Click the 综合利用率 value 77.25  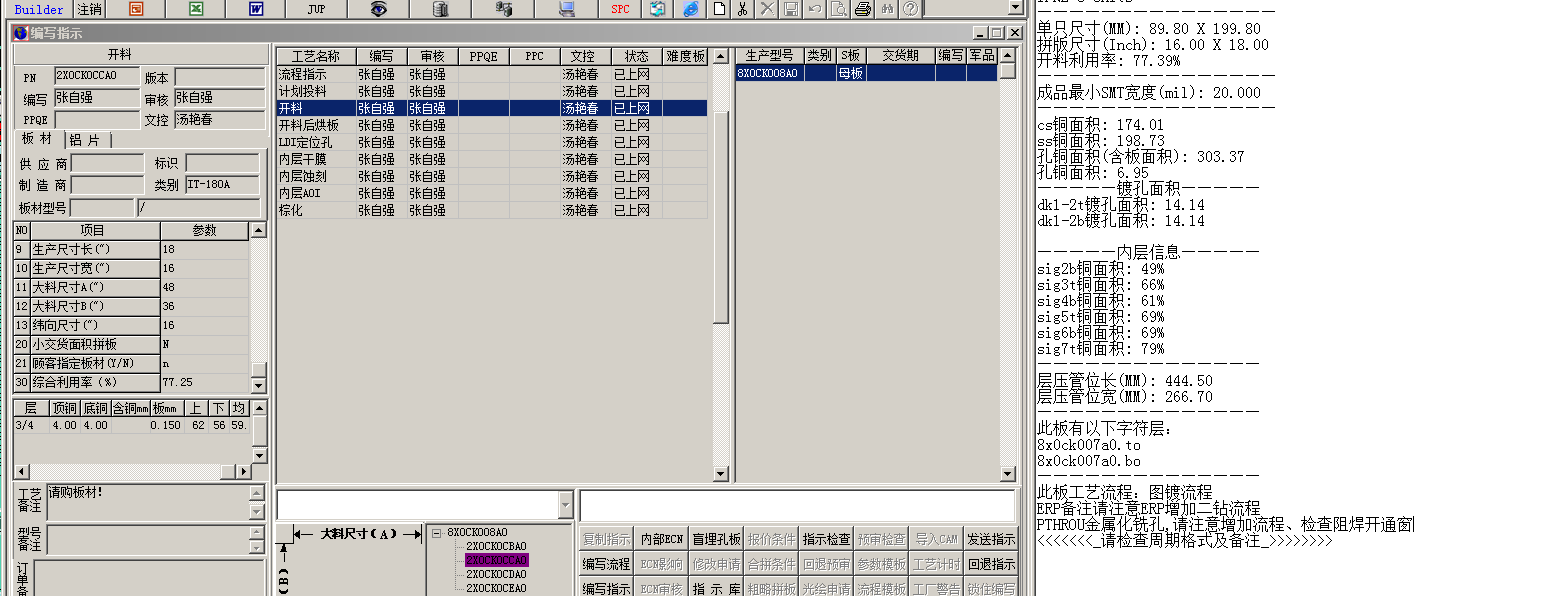(x=204, y=383)
